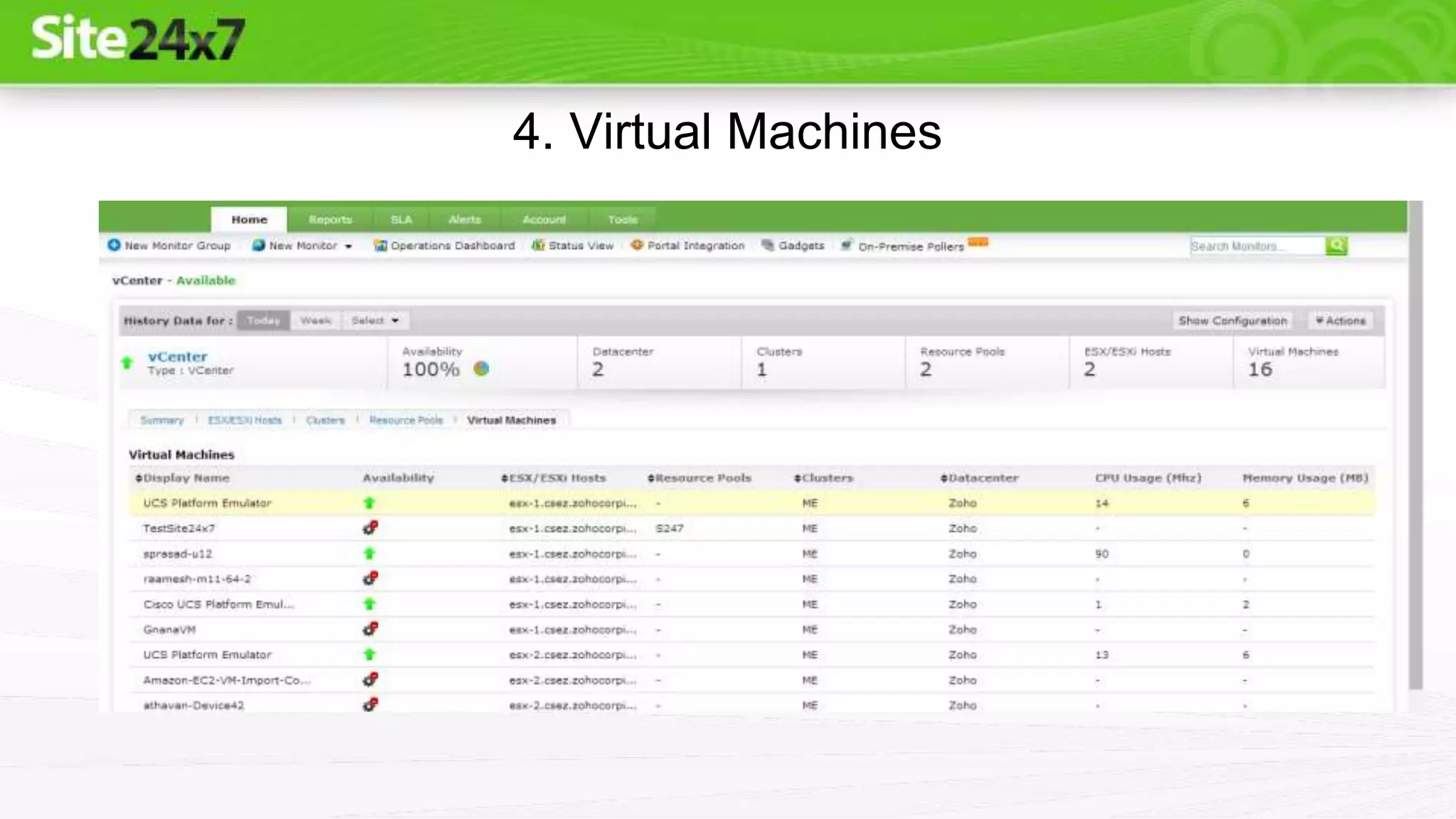This screenshot has height=819, width=1456.
Task: Select the Virtual Machines sub-tab
Action: (x=511, y=420)
